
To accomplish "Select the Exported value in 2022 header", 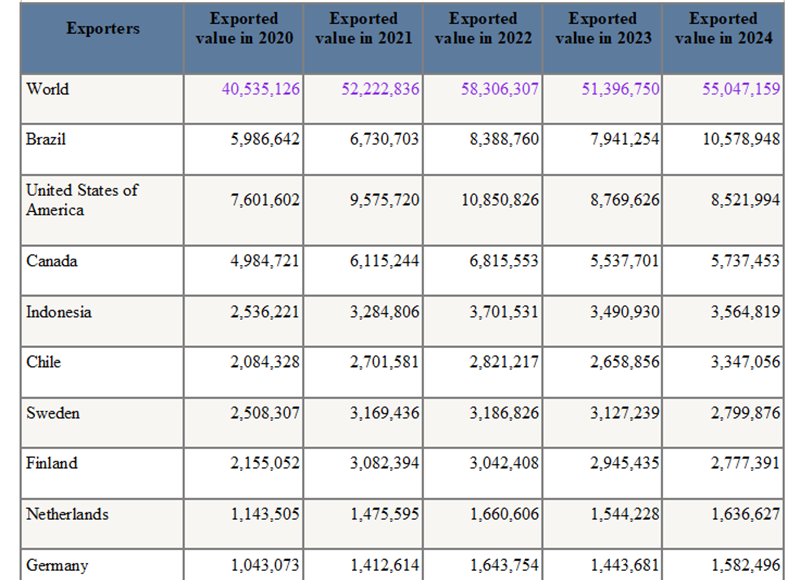I will (483, 28).
